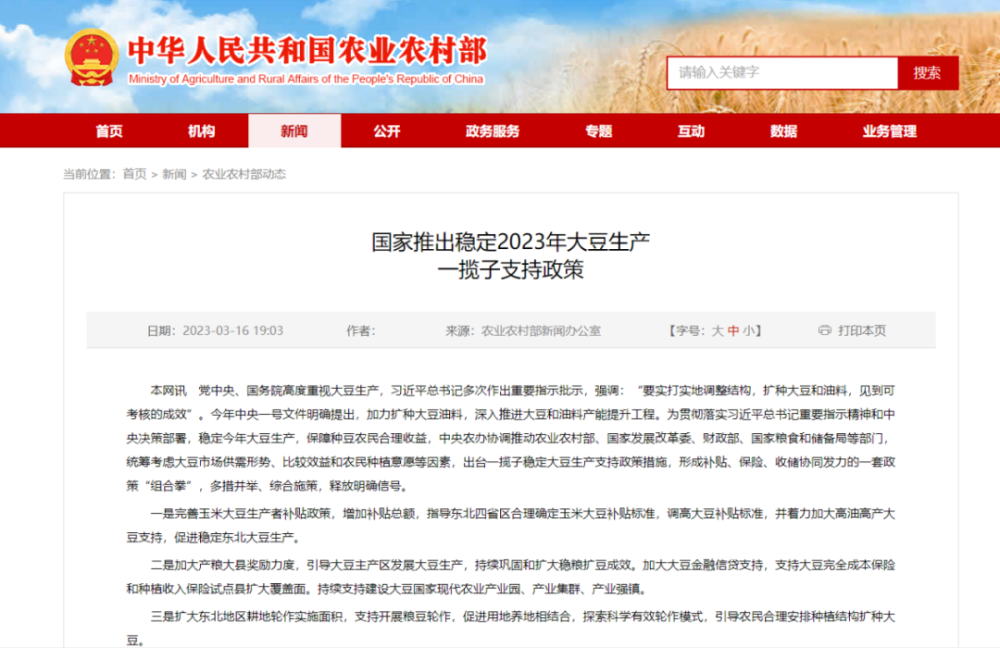Click the 新闻 breadcrumb link
The height and width of the screenshot is (648, 1000).
pyautogui.click(x=174, y=174)
